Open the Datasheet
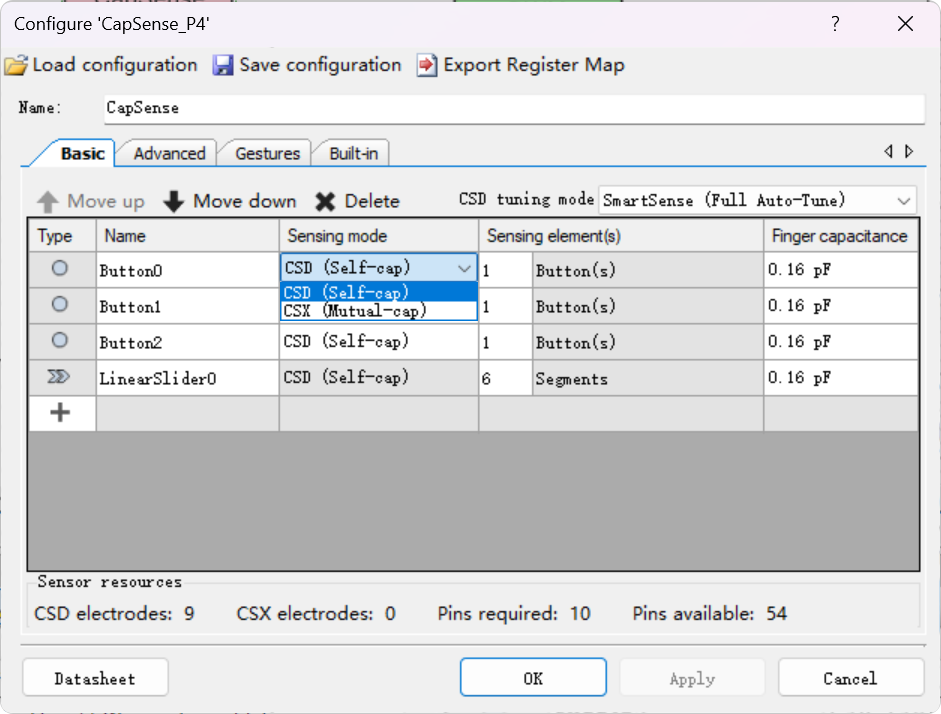The width and height of the screenshot is (941, 714). click(x=95, y=679)
